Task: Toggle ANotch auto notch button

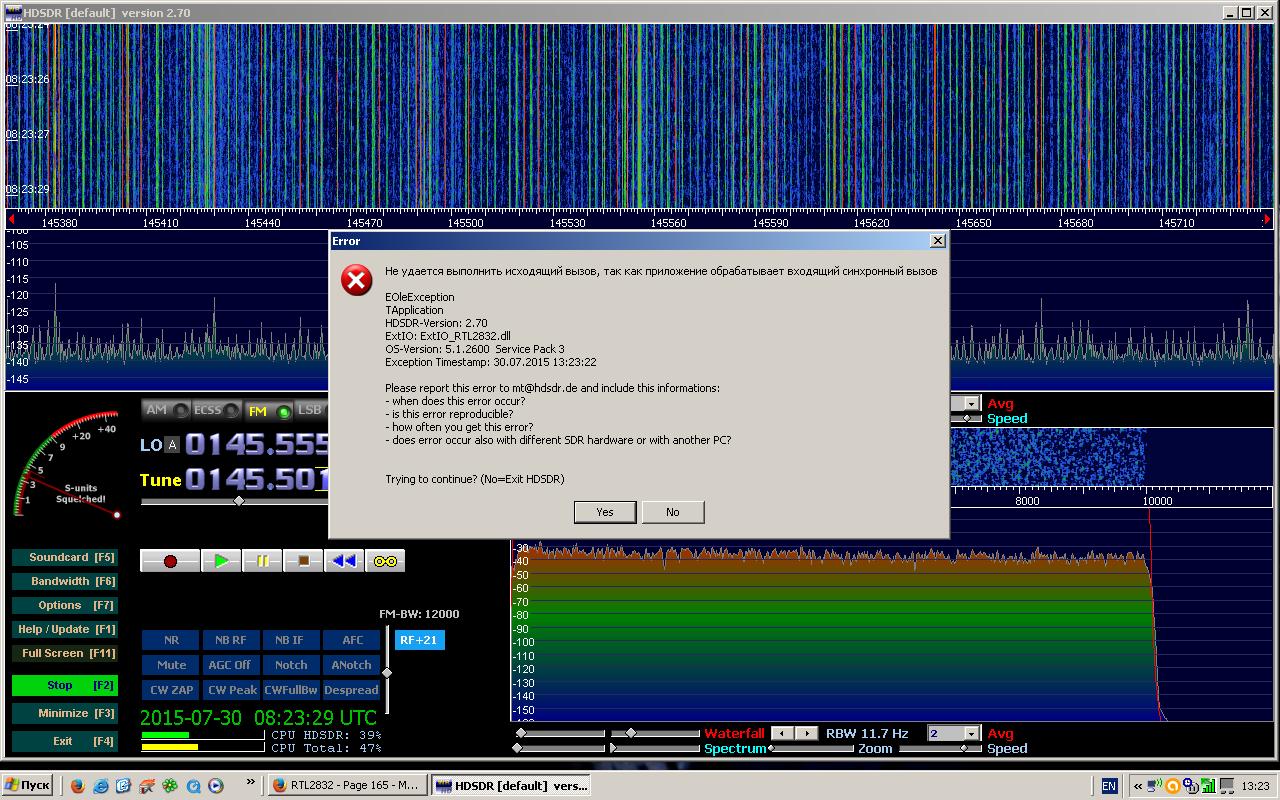Action: [x=352, y=665]
